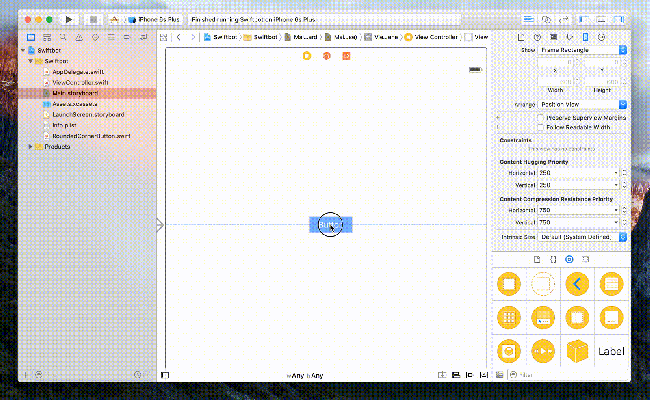Viewport: 650px width, 400px height.
Task: Select the Storyboard Reference library object
Action: point(543,284)
